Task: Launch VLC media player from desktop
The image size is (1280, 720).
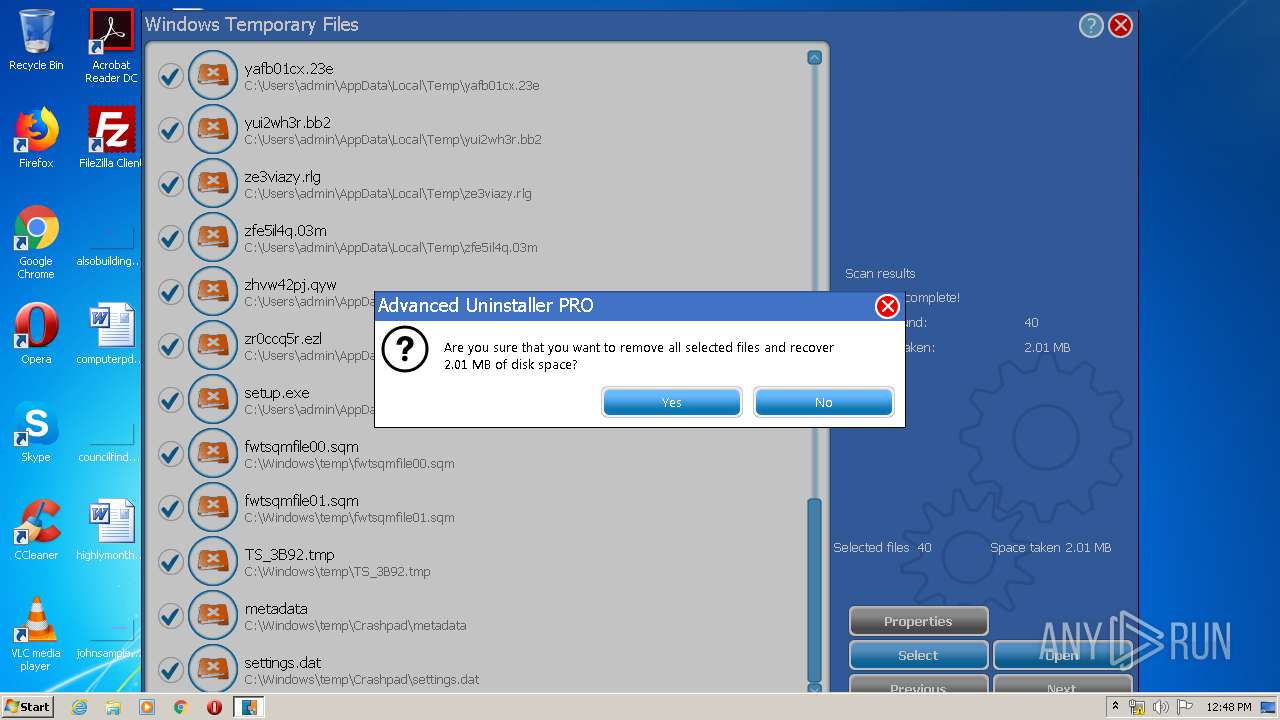Action: [x=36, y=635]
